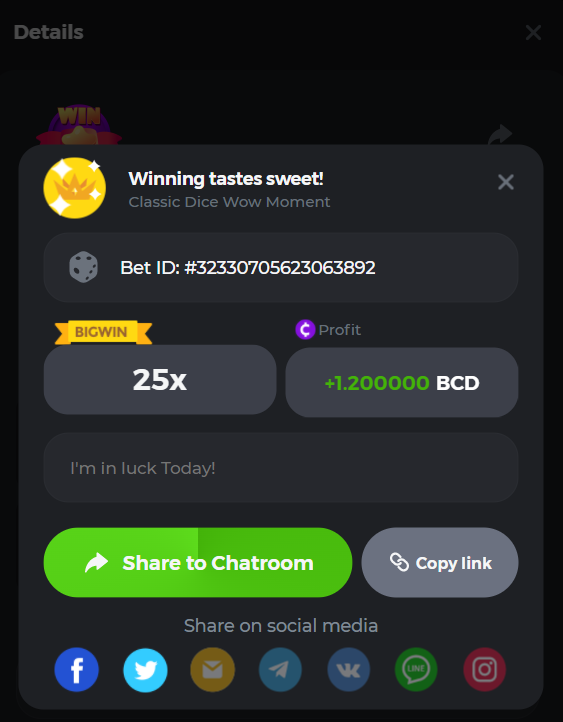Click the dice icon beside Bet ID
The height and width of the screenshot is (722, 563).
(83, 267)
